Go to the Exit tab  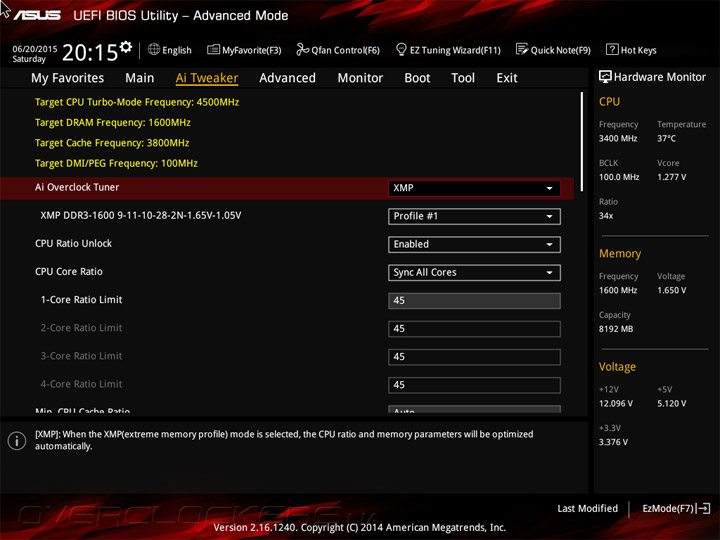[x=506, y=78]
